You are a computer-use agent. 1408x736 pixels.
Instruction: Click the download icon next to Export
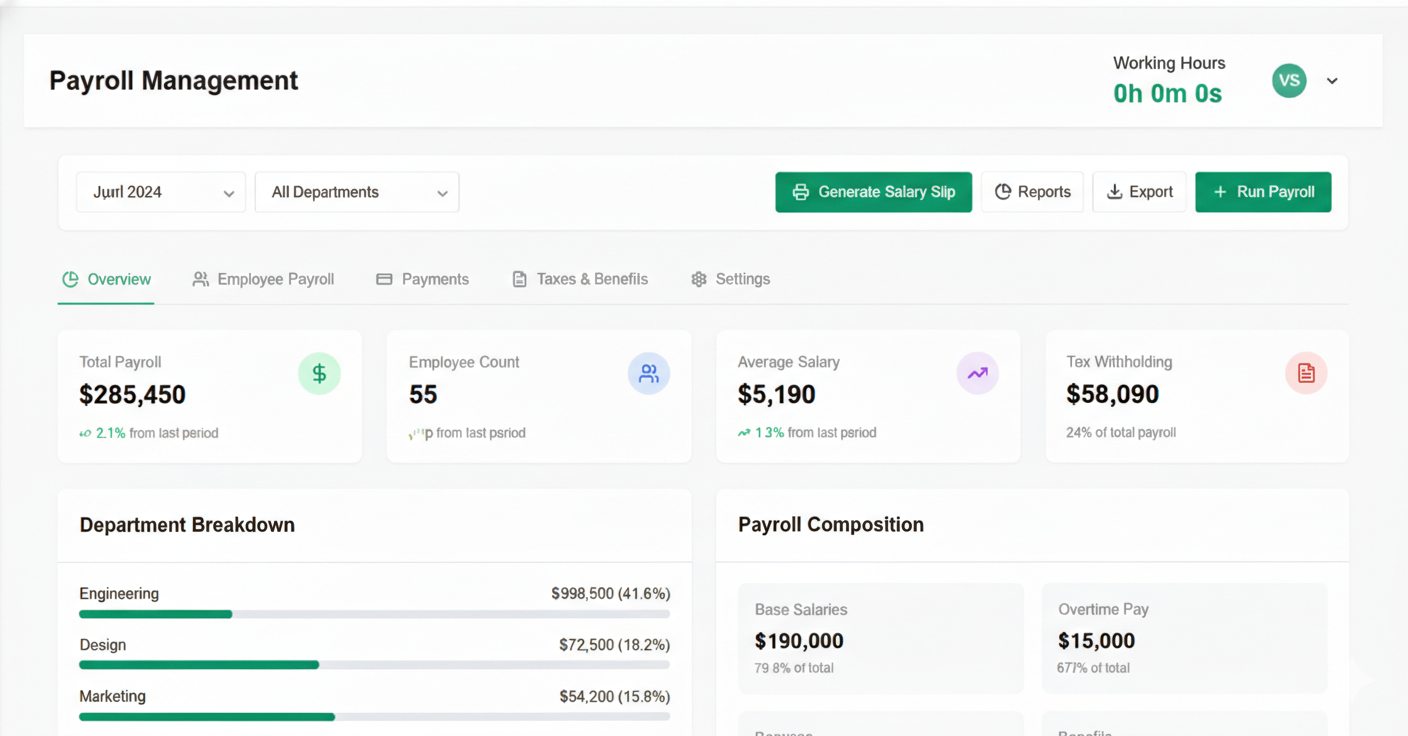[x=1113, y=192]
